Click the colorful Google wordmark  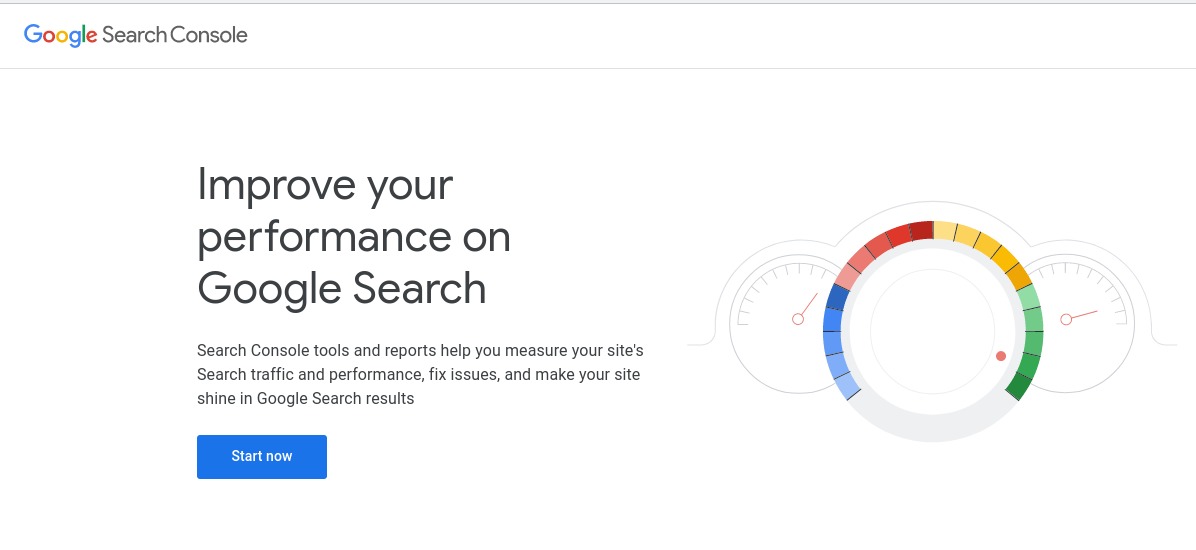pos(60,36)
